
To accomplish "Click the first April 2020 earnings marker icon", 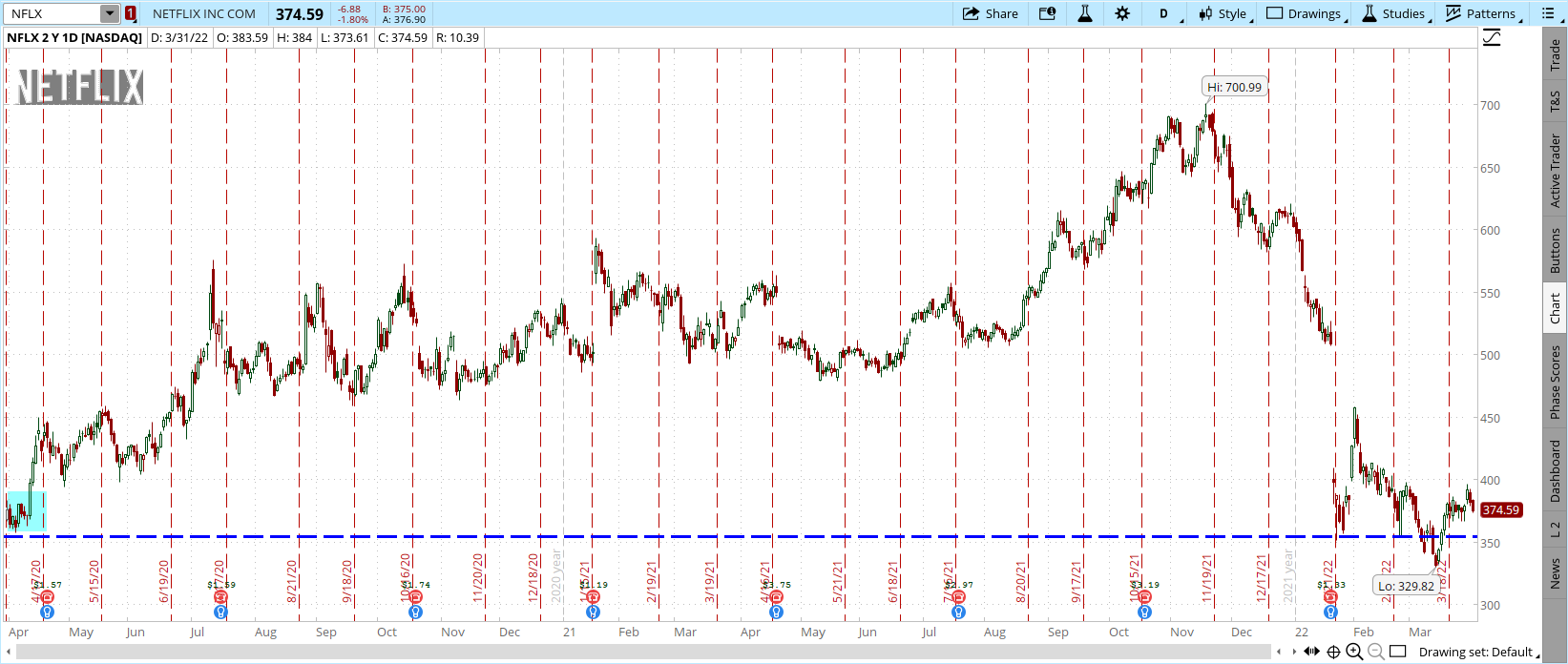I will tap(48, 598).
